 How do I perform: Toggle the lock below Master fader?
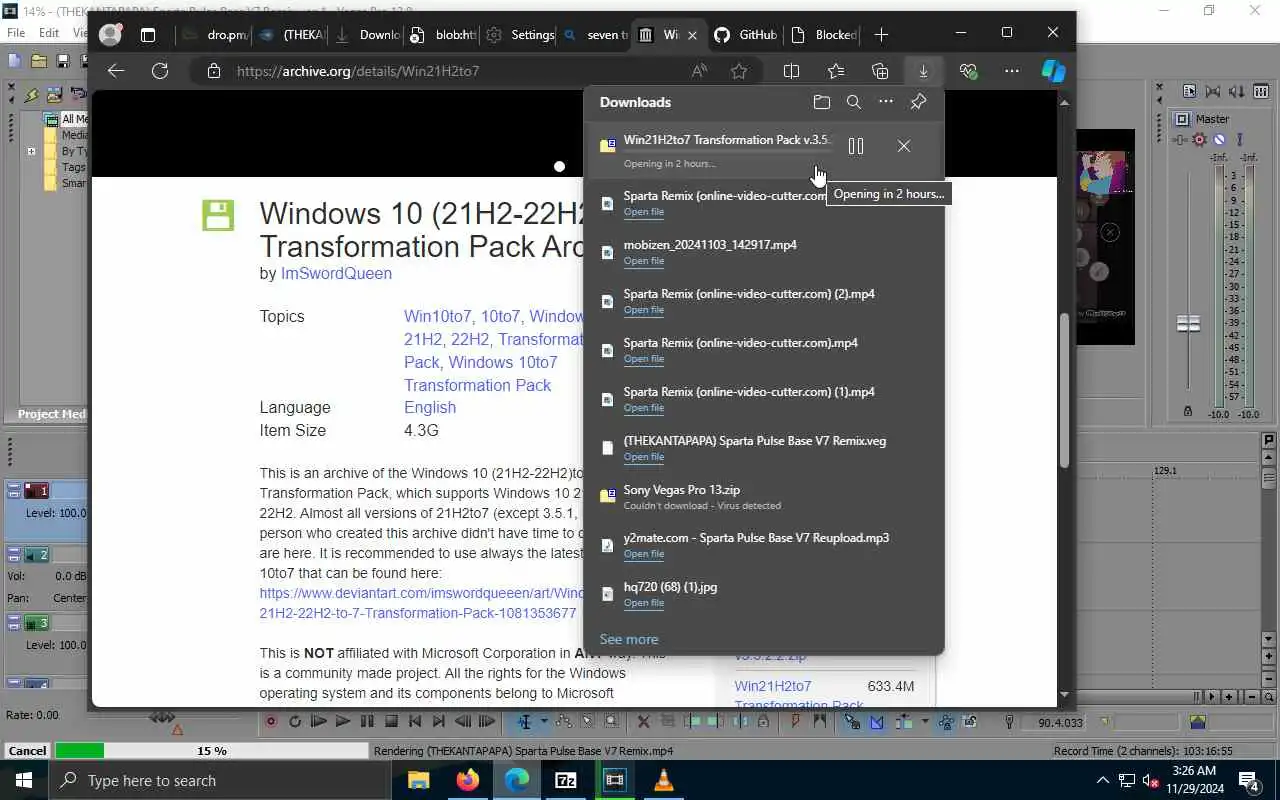[x=1188, y=411]
